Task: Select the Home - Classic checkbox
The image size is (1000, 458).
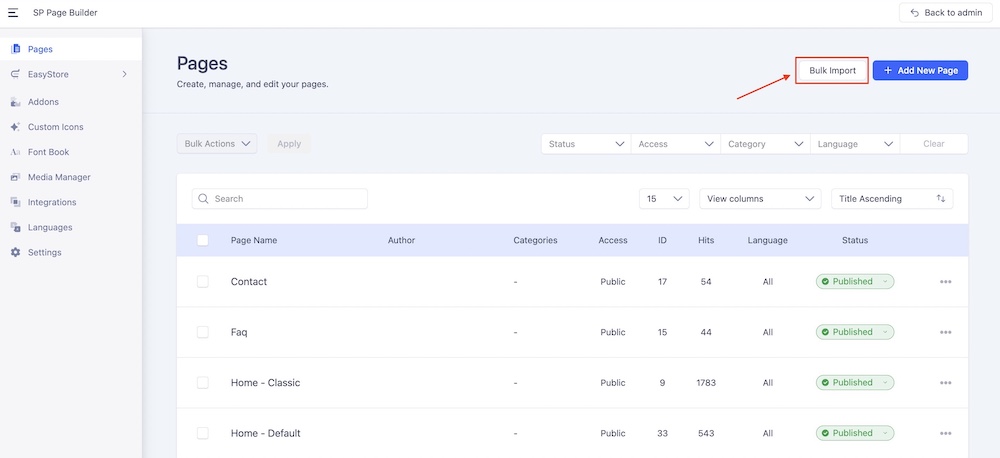Action: pos(203,383)
